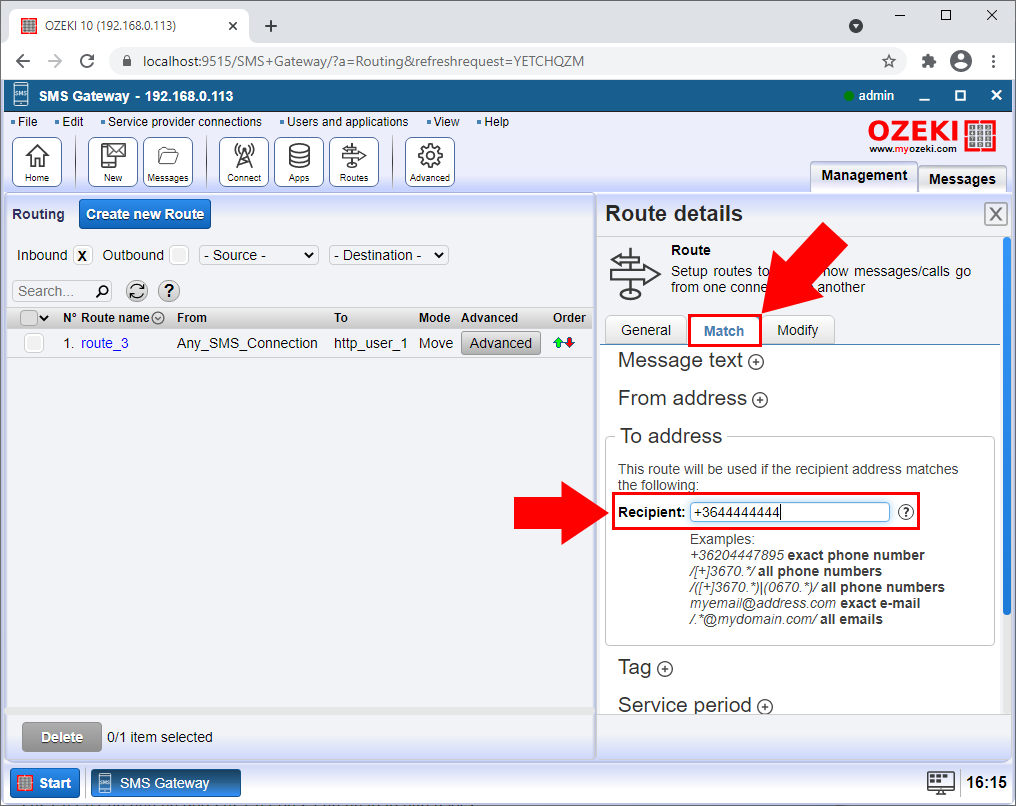This screenshot has width=1016, height=806.
Task: Open the Home toolbar icon
Action: (x=37, y=162)
